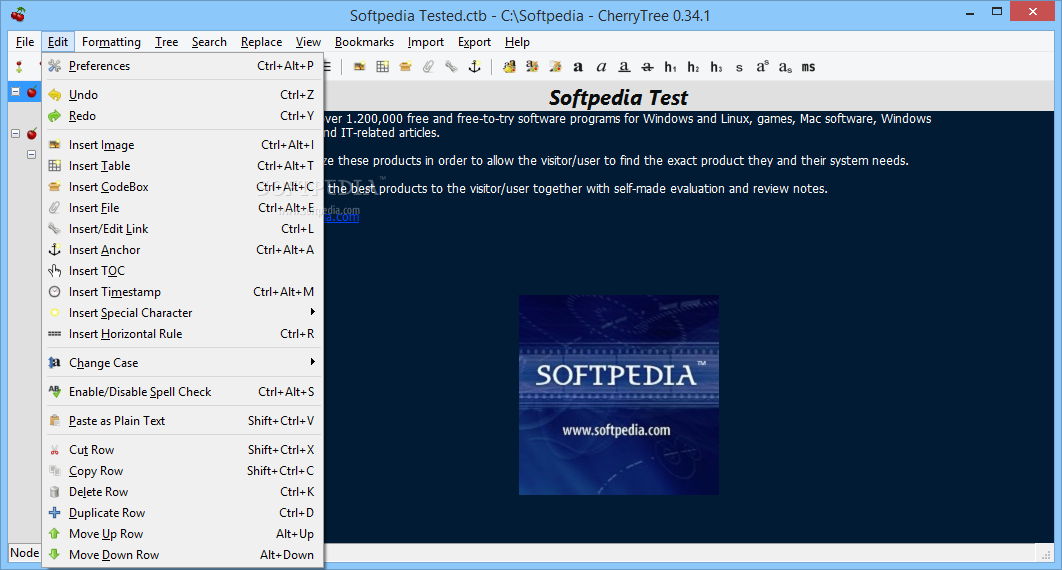
Task: Open the Formatting menu
Action: click(x=111, y=42)
